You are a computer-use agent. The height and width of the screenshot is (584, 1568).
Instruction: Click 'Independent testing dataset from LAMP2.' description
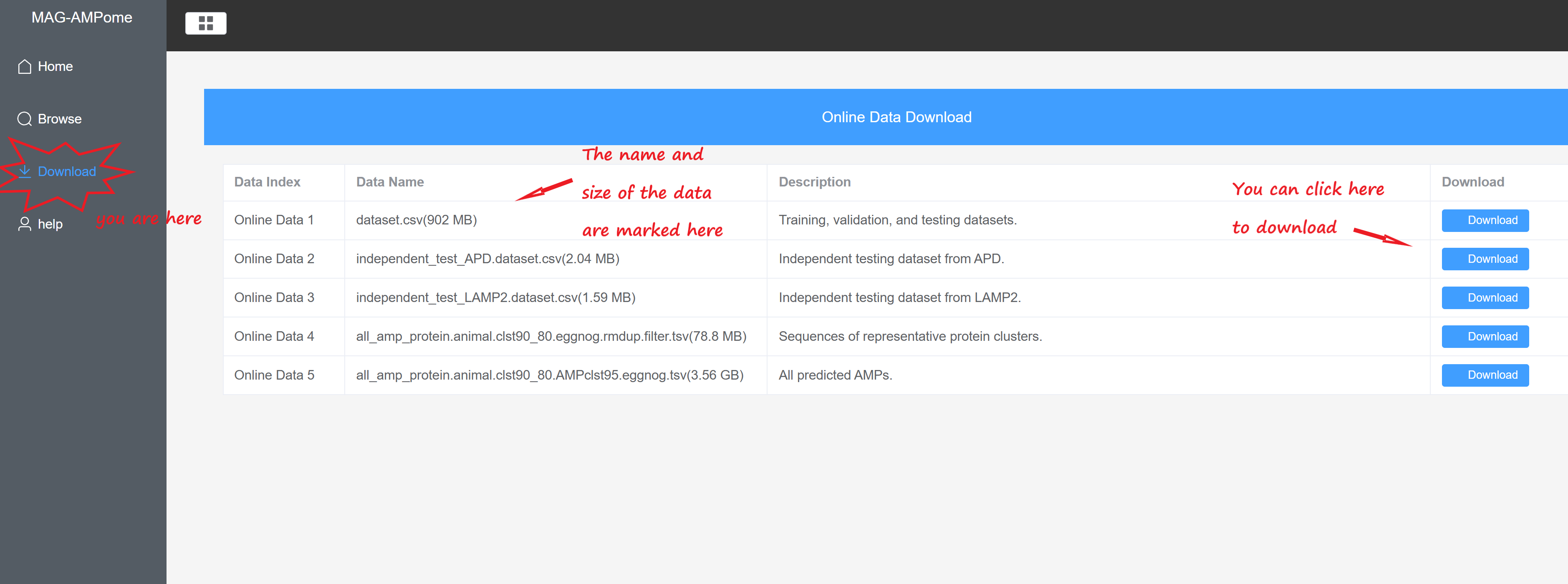click(900, 298)
